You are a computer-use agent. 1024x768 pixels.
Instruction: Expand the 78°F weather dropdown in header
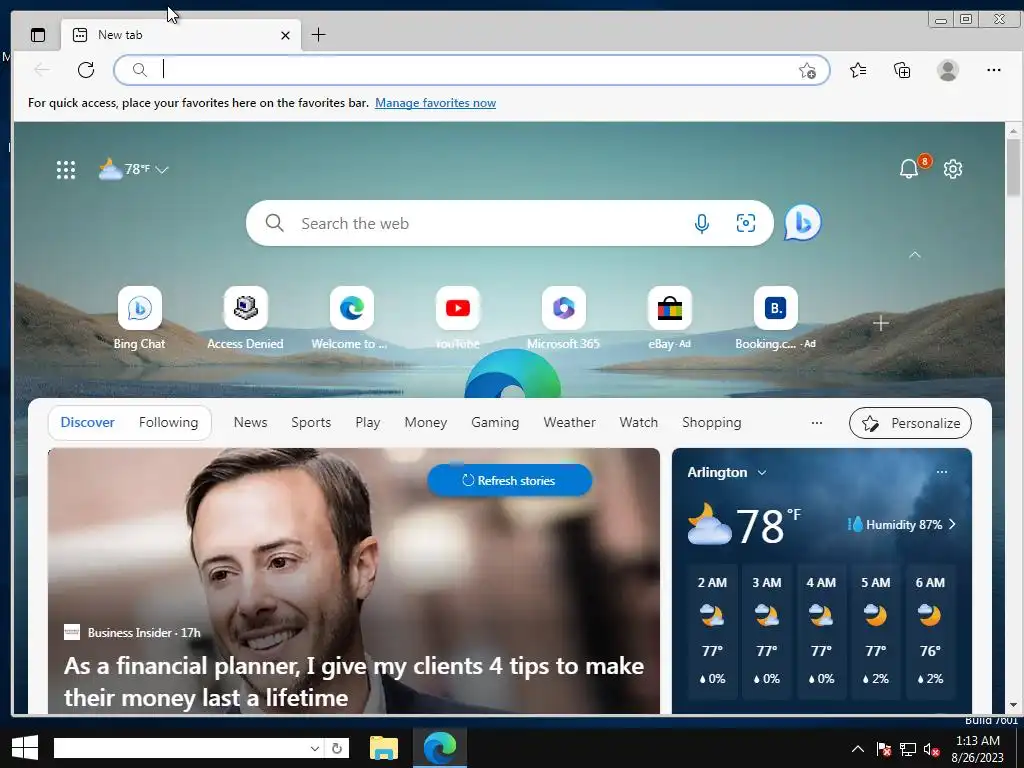162,170
